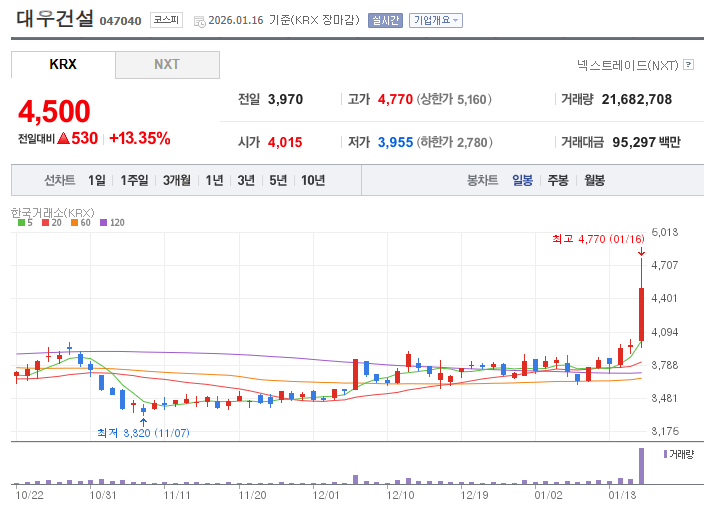Select the 주봉 weekly candle chart

coord(558,180)
